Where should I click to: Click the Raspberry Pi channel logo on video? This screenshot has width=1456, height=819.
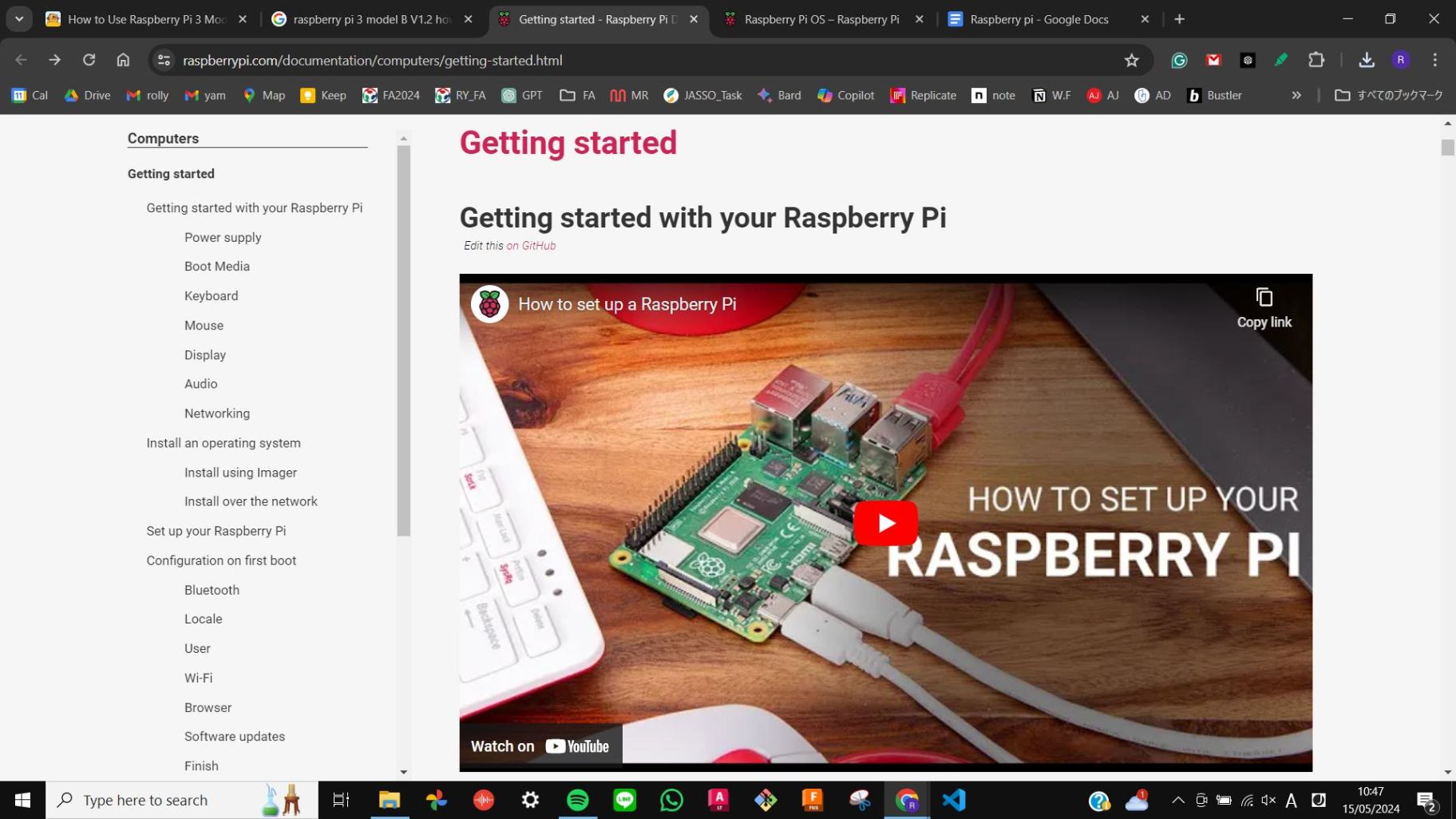point(489,304)
